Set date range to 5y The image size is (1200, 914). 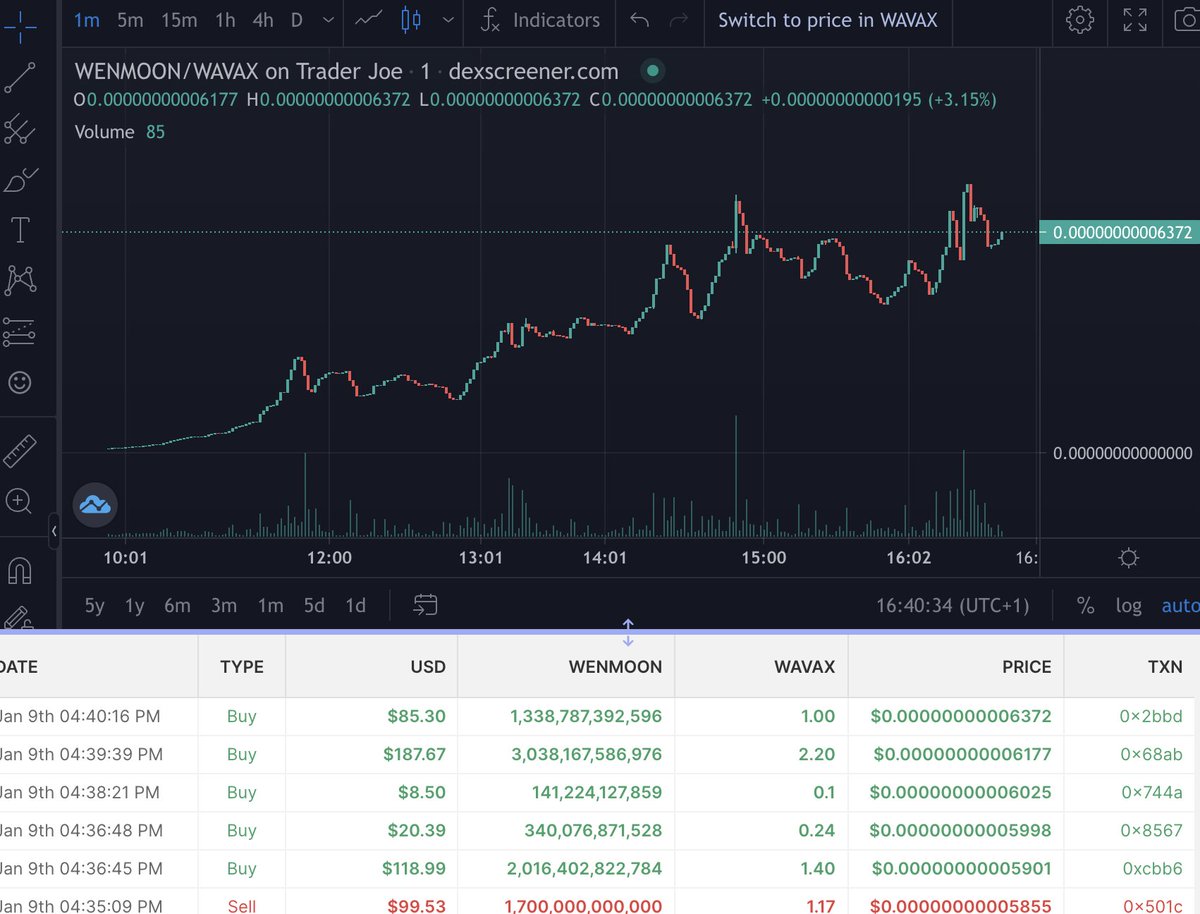(94, 605)
